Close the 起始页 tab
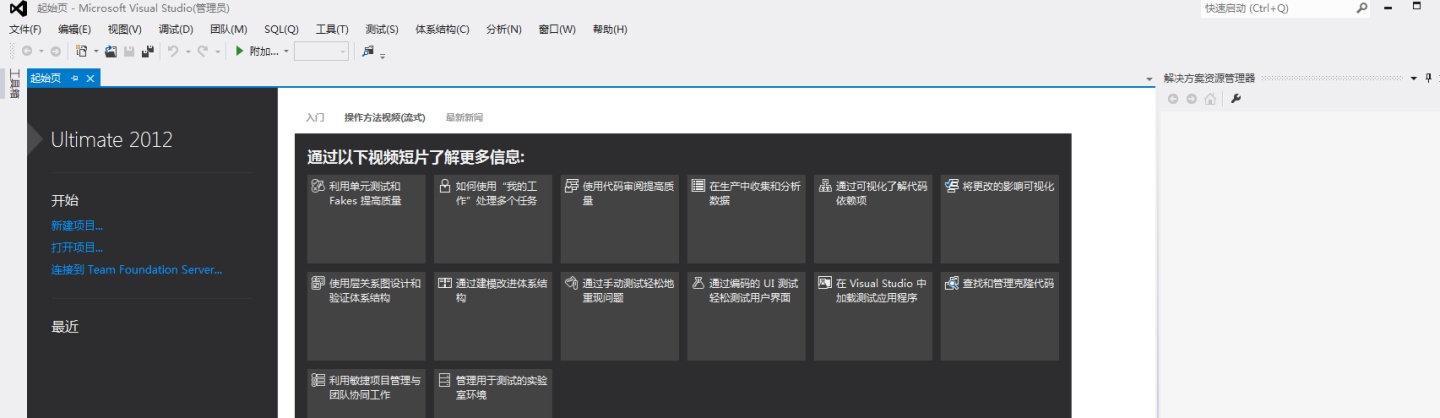 point(90,78)
